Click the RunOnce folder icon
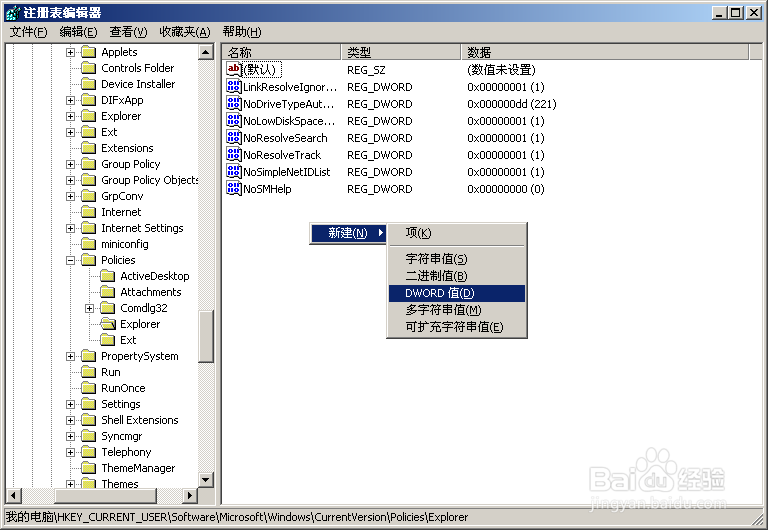 click(x=89, y=388)
